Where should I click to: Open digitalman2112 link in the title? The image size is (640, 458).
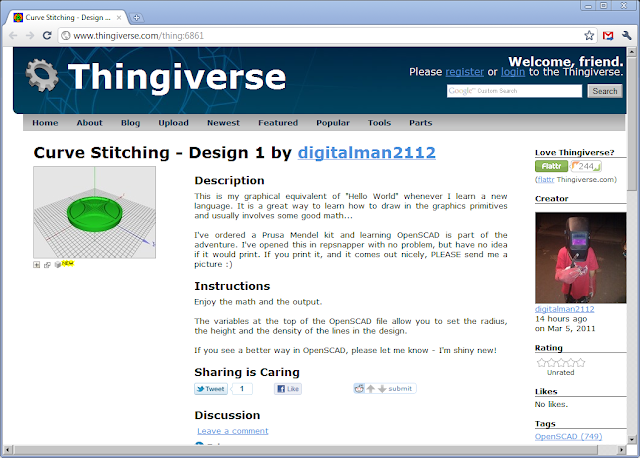[x=367, y=153]
